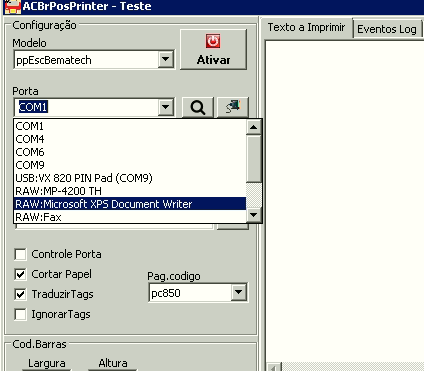Click the port list scrollbar thumb
Screen dimensions: 424x371
(x=254, y=159)
